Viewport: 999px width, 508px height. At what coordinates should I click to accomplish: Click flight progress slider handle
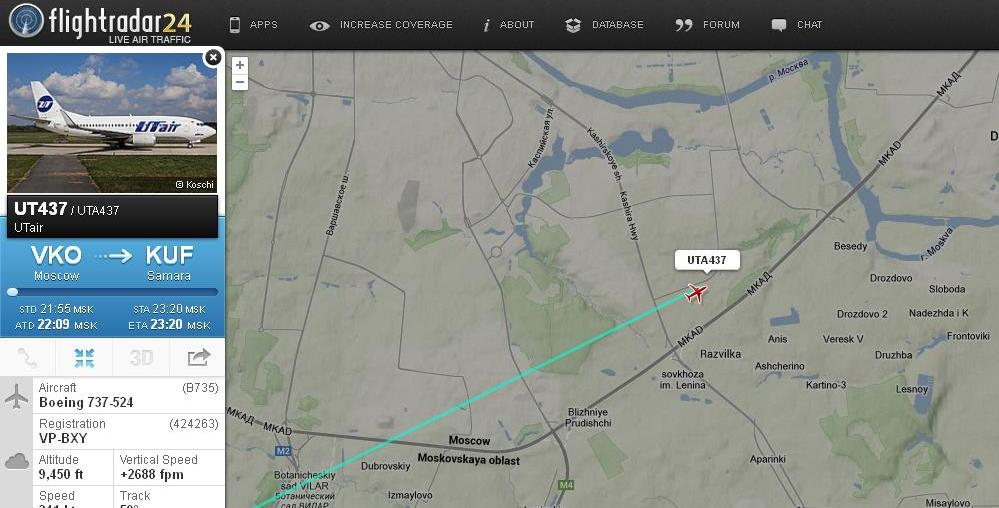tap(13, 292)
